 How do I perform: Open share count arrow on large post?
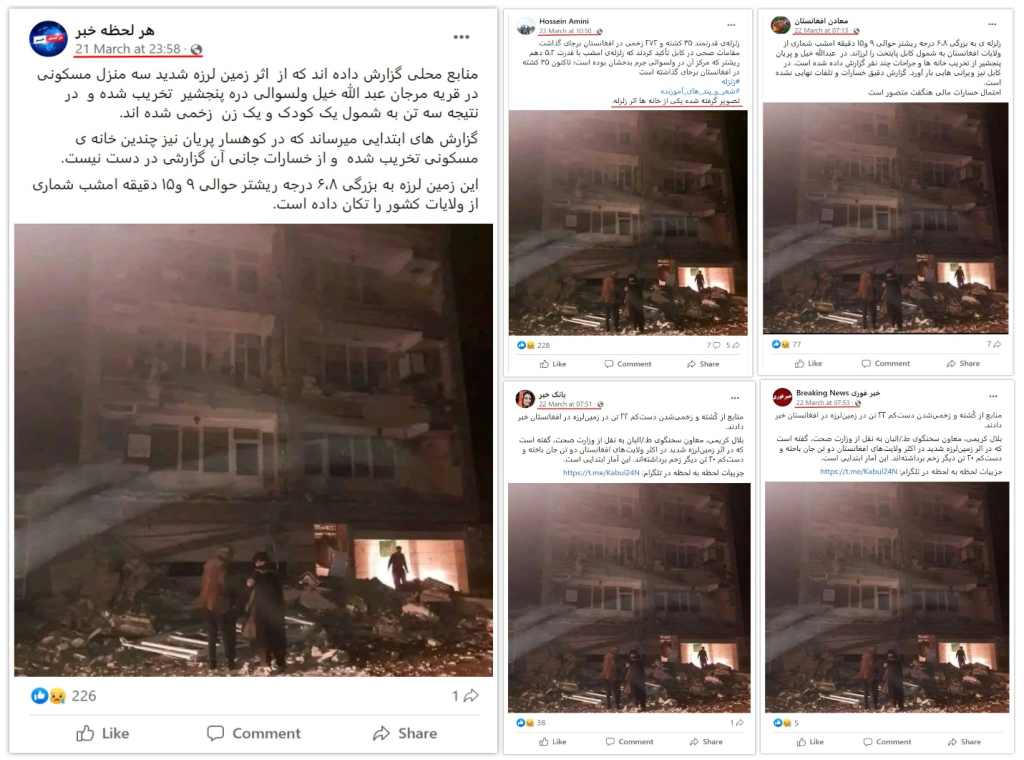(x=465, y=696)
